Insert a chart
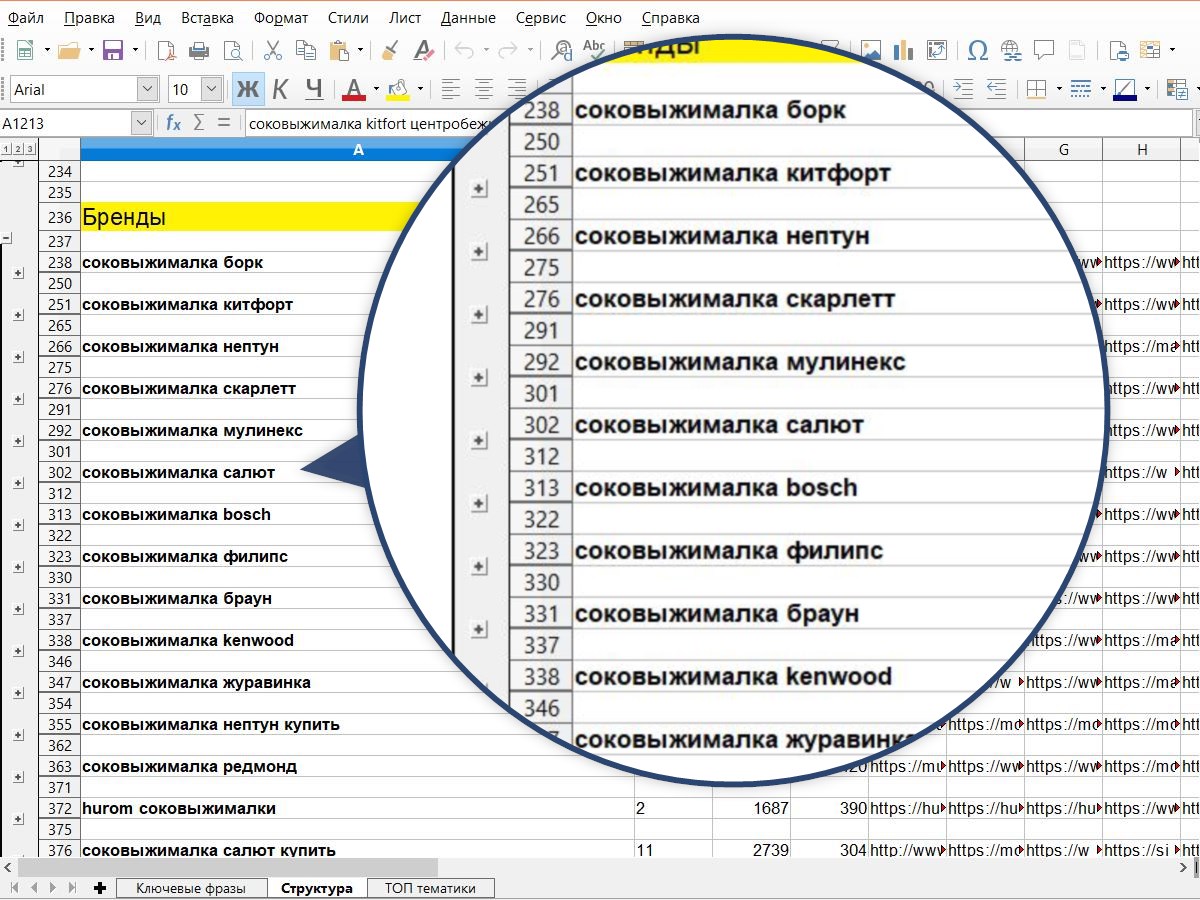 click(x=904, y=50)
